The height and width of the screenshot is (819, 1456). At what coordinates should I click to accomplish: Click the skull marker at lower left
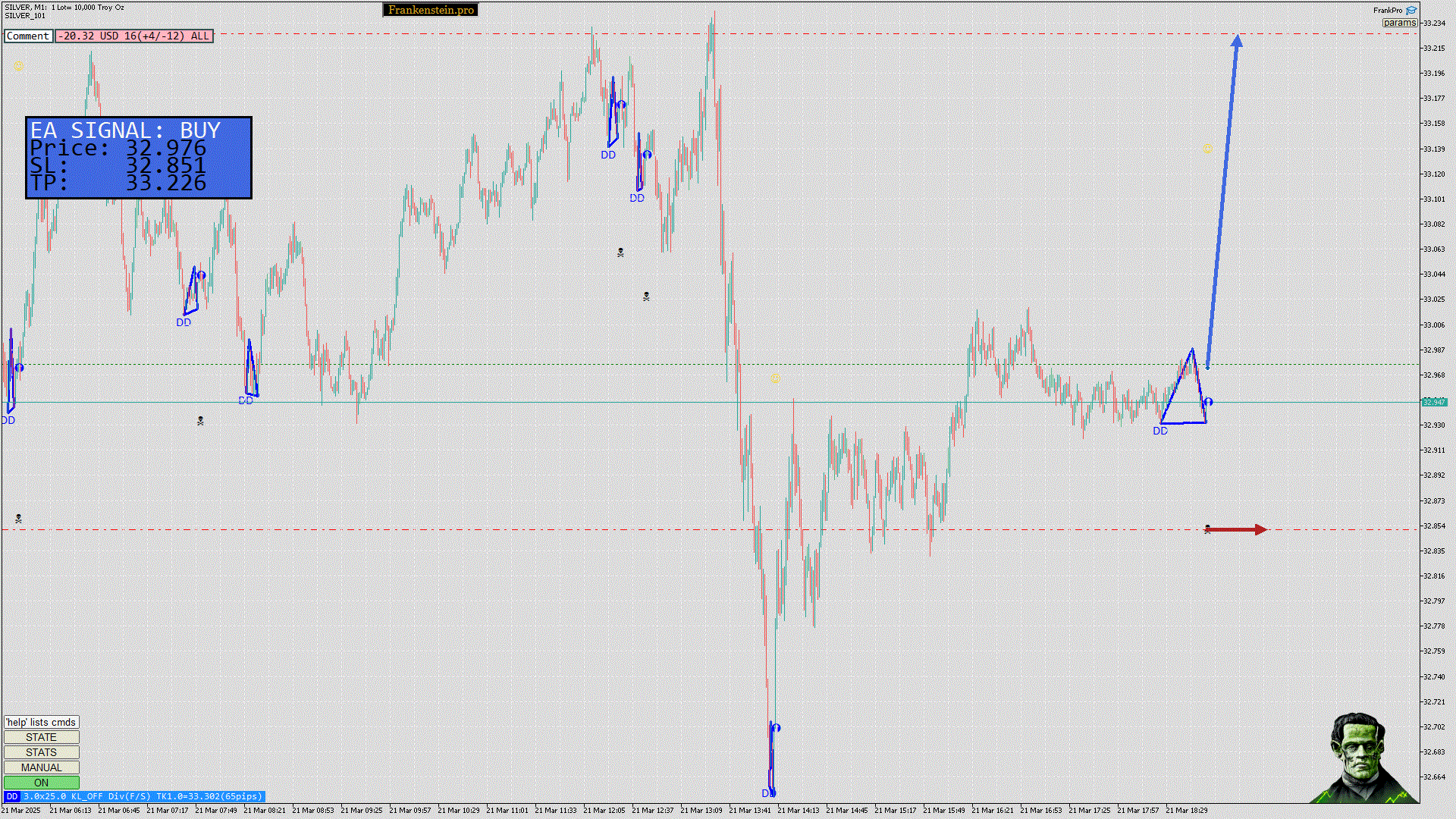coord(18,519)
